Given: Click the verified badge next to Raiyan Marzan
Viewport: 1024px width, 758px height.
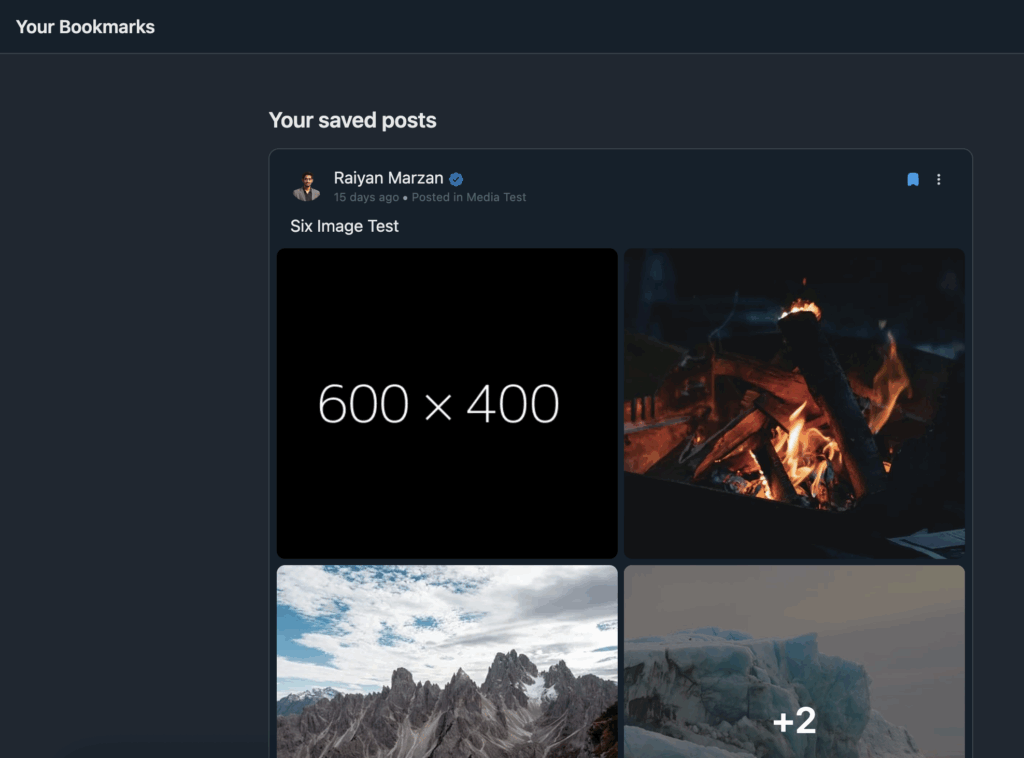Looking at the screenshot, I should [455, 178].
